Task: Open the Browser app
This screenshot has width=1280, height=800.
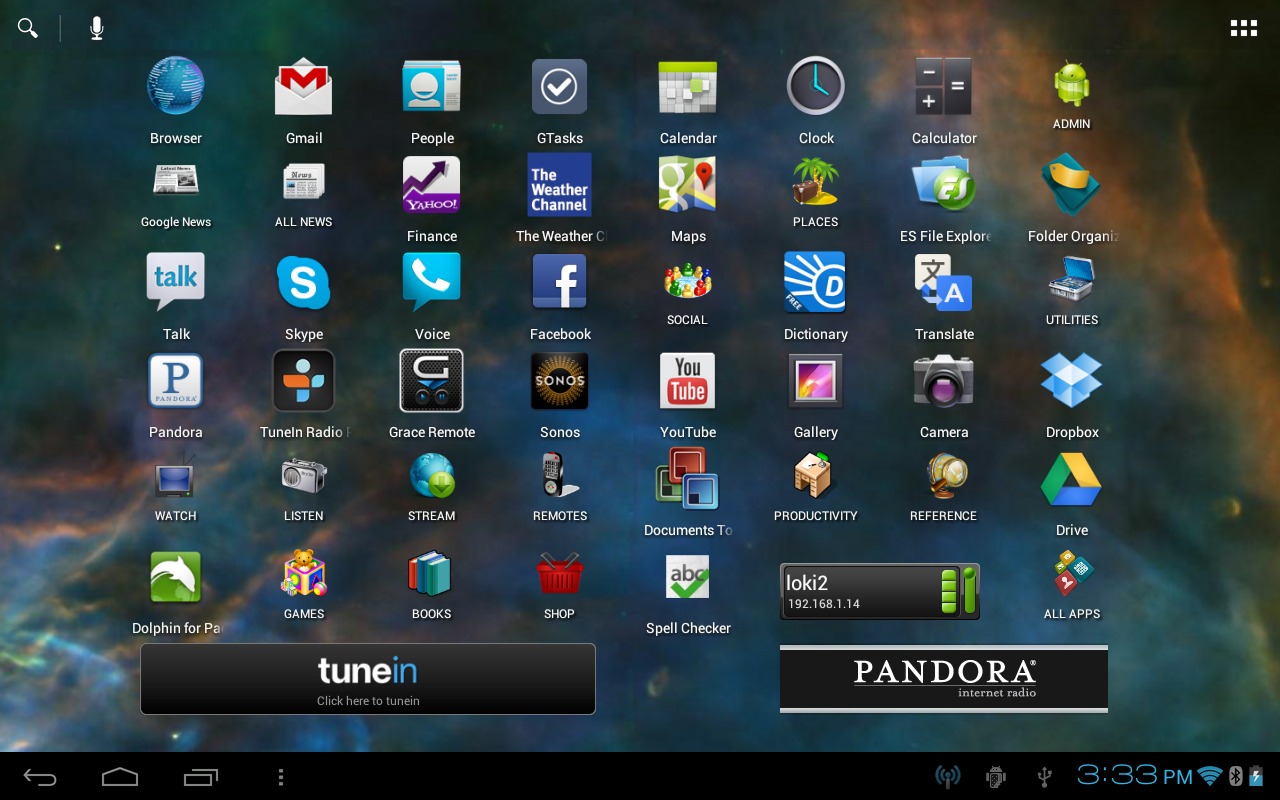Action: tap(176, 86)
